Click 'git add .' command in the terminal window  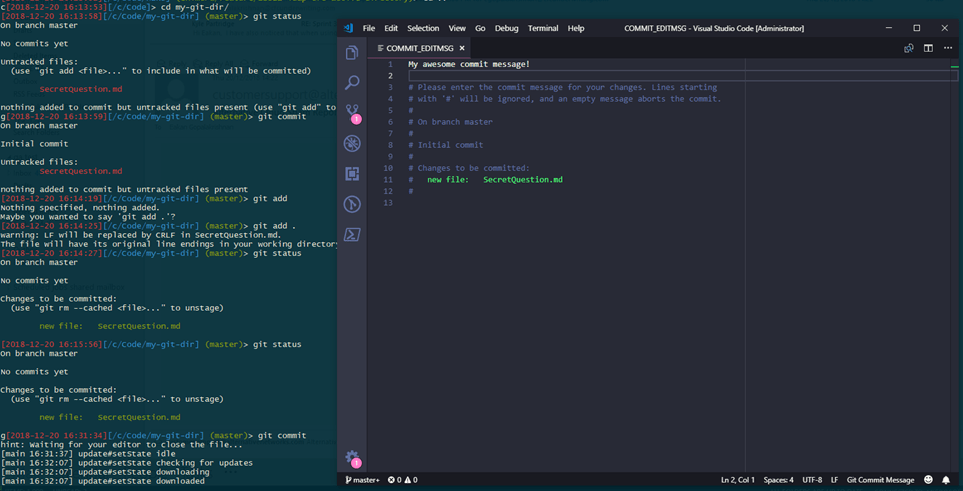click(276, 226)
